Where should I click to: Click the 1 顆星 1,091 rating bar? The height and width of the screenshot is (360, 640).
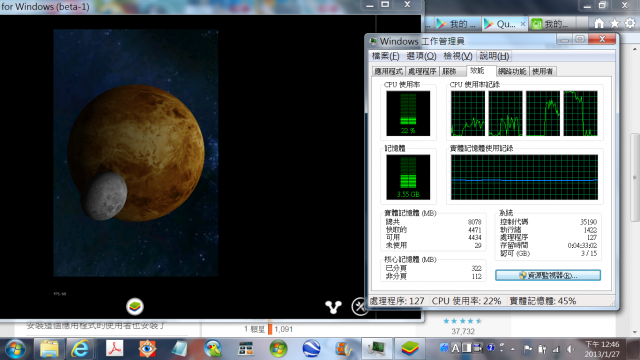tap(269, 329)
